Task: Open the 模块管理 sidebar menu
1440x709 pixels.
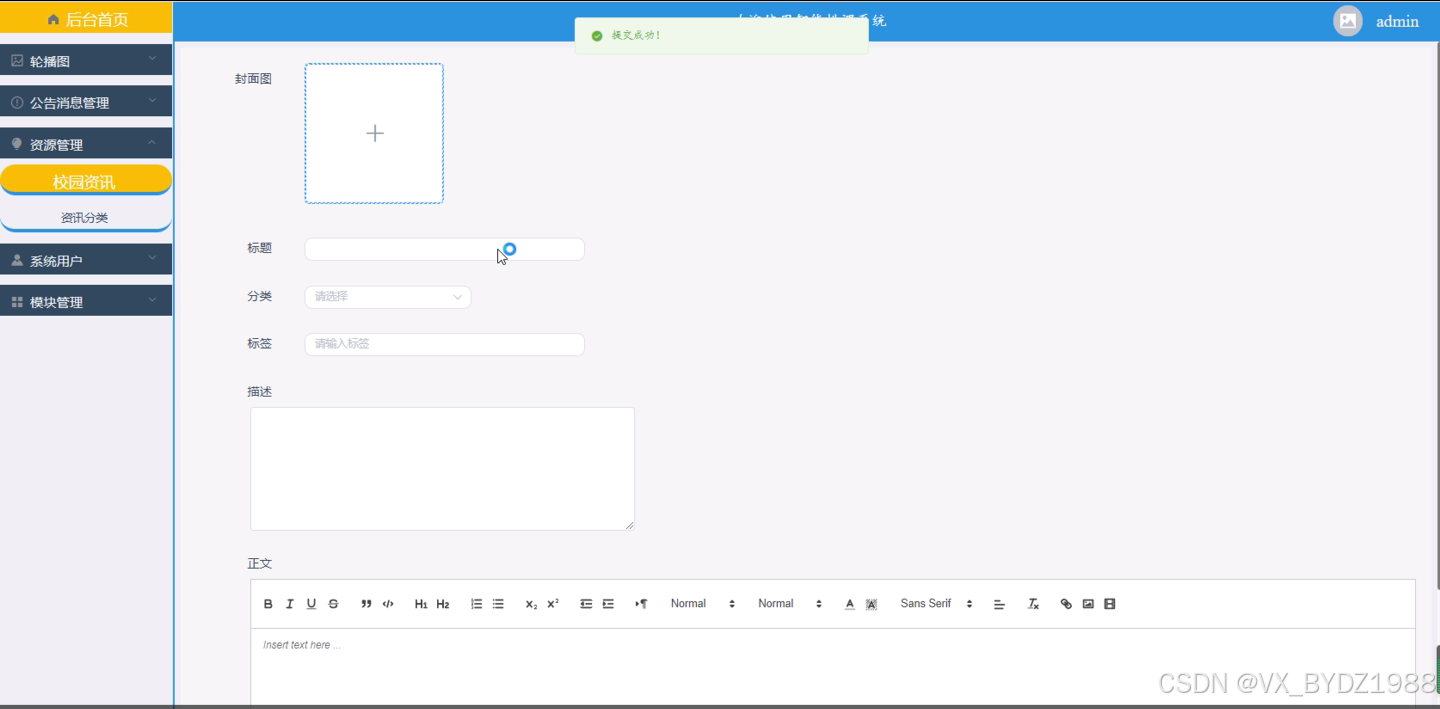Action: tap(86, 301)
